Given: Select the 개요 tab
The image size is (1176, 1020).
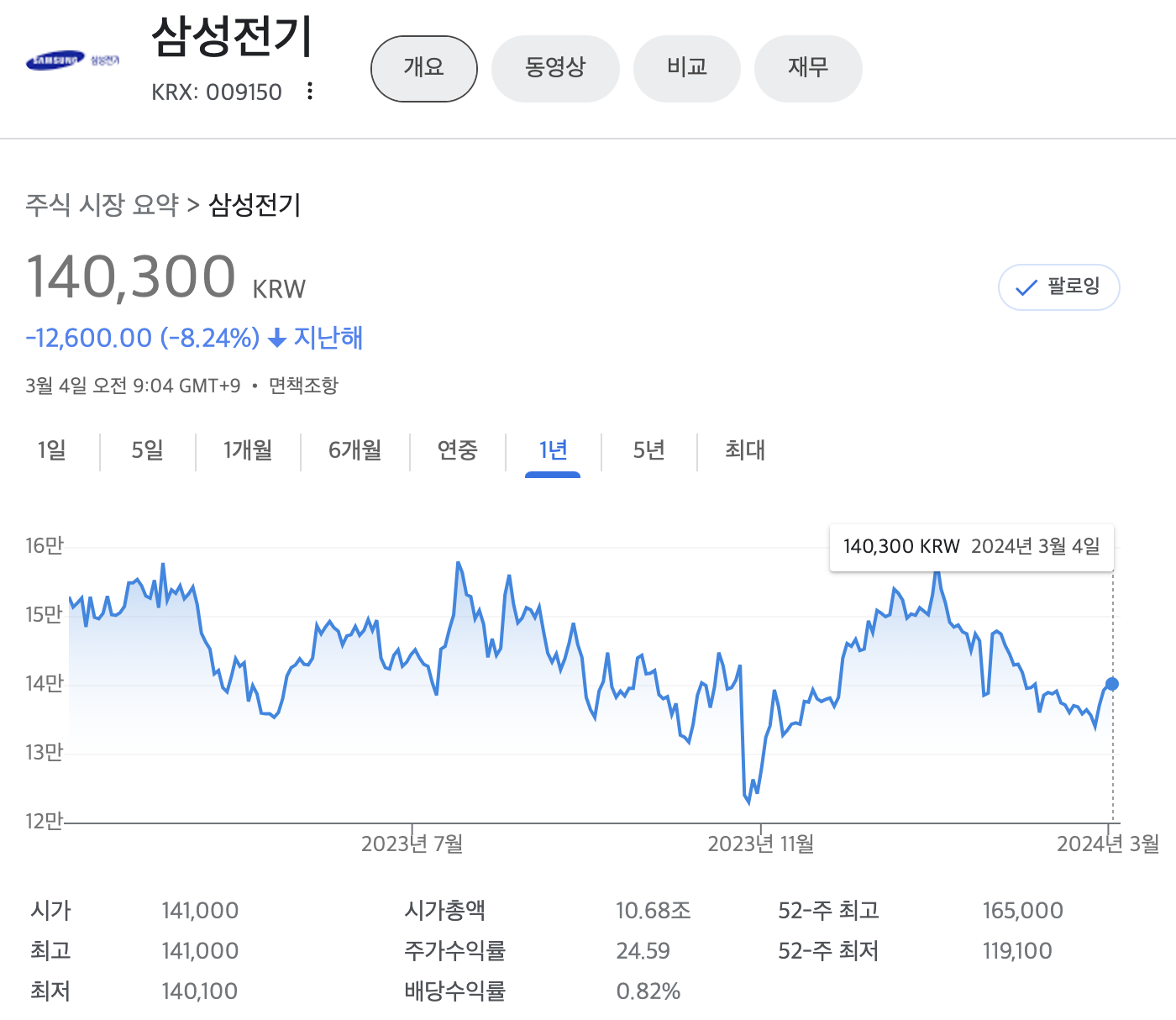Looking at the screenshot, I should coord(424,69).
